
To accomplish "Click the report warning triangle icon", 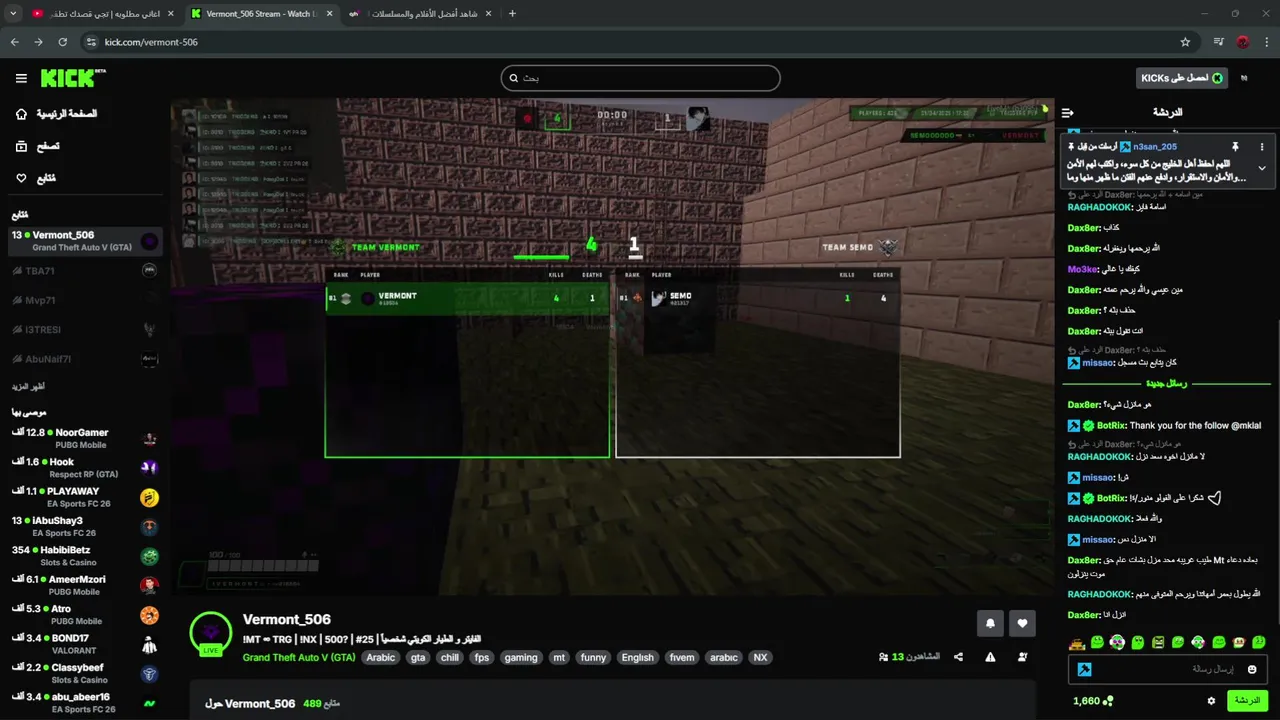I will pos(990,657).
